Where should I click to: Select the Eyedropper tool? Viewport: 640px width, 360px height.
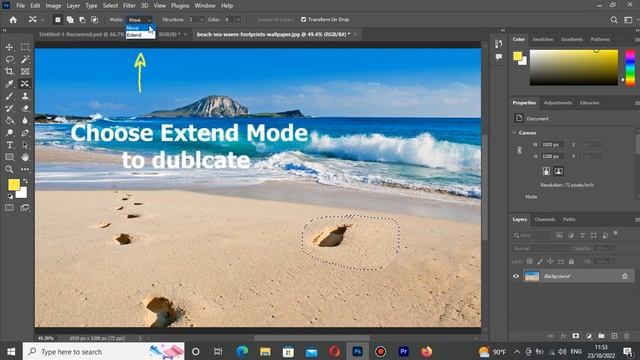[x=9, y=84]
